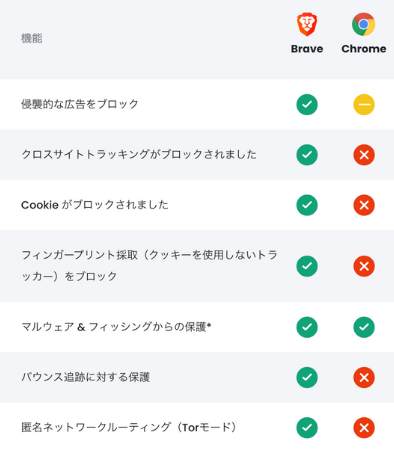Screen dimensions: 394x450
Task: Click Chrome's green check for マルウェア protection row
Action: point(364,327)
